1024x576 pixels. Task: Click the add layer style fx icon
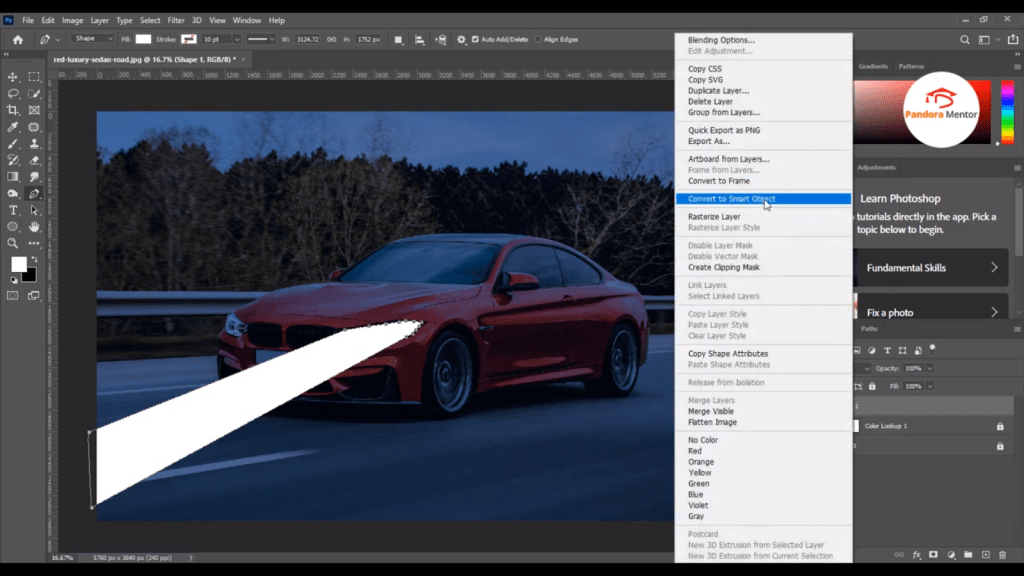(x=916, y=554)
